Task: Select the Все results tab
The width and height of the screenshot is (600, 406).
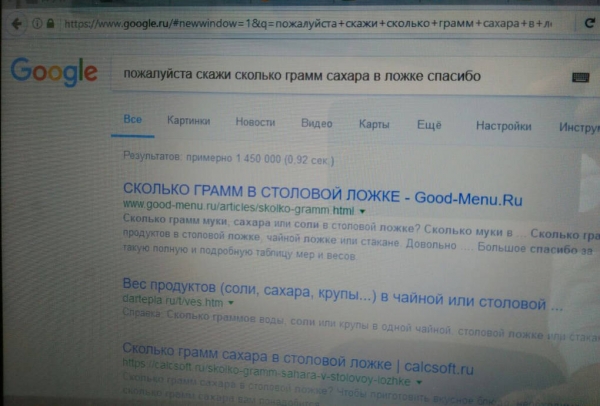Action: click(133, 119)
